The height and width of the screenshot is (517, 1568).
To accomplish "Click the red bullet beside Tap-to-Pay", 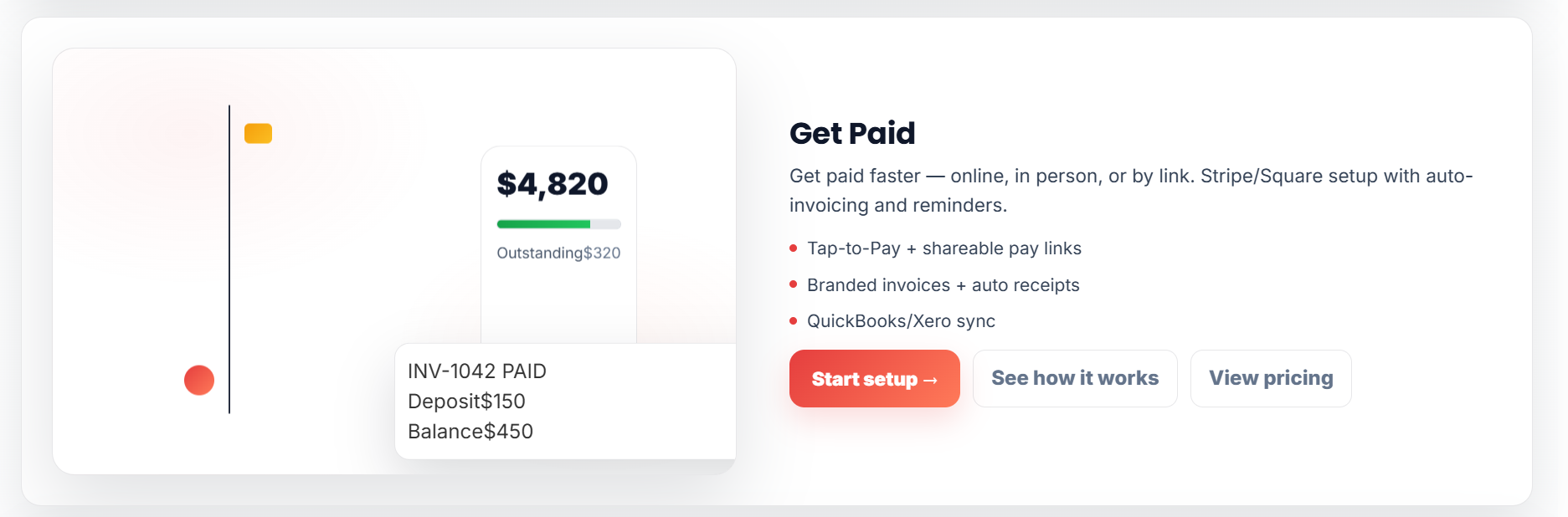I will [794, 248].
